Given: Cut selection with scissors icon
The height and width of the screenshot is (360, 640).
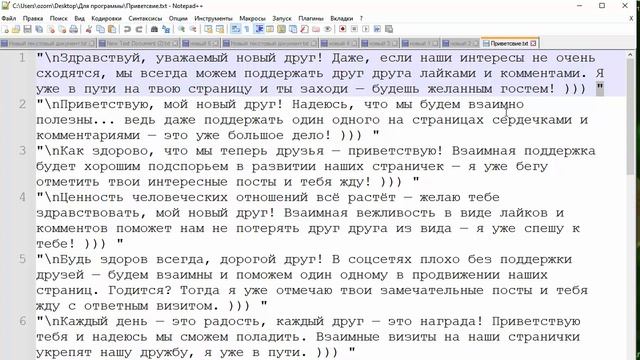Looking at the screenshot, I should 89,29.
